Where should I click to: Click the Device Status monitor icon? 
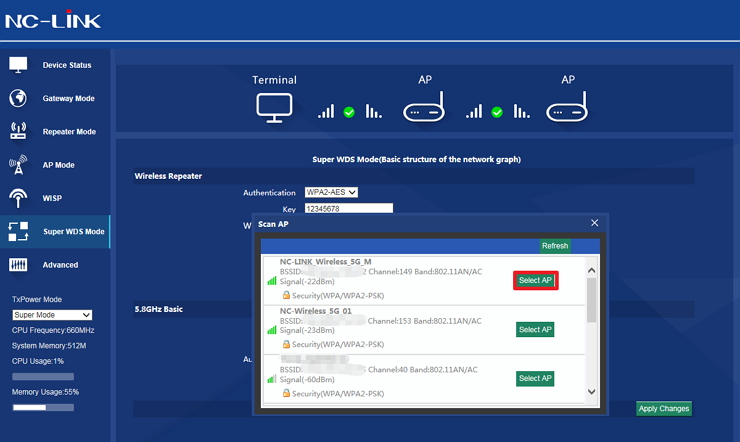18,65
